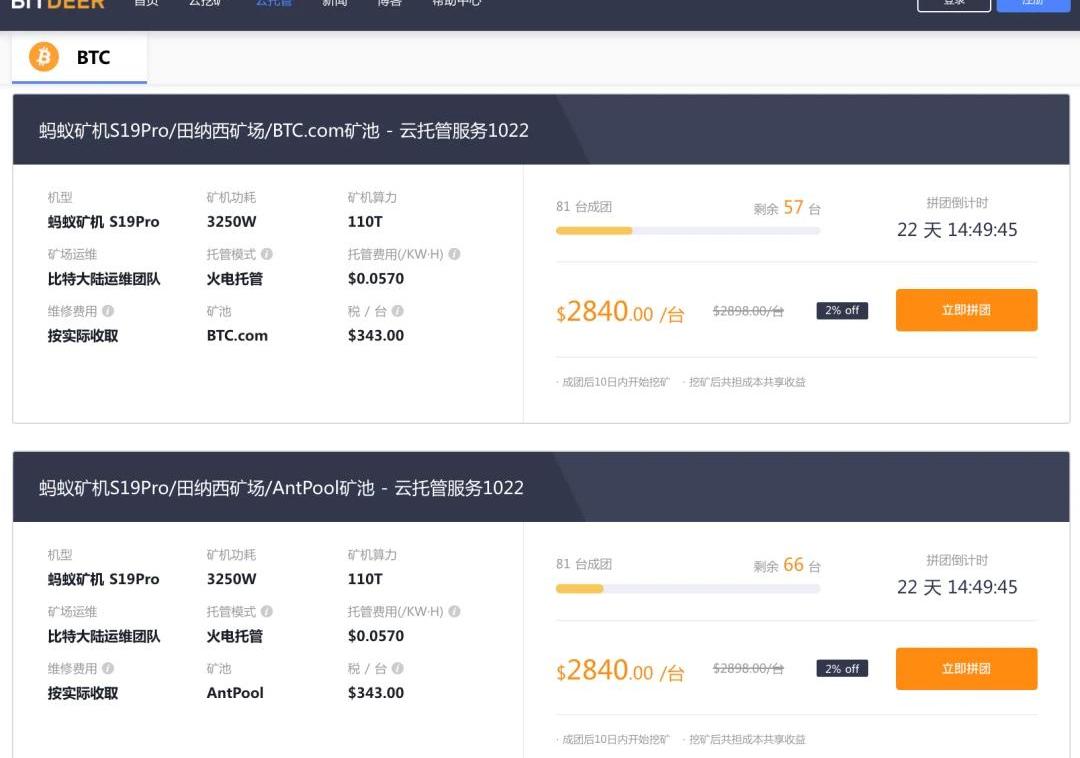The image size is (1080, 758).
Task: Click countdown 22 天 14:49:45 in BTC.com矿池 card
Action: pyautogui.click(x=957, y=230)
